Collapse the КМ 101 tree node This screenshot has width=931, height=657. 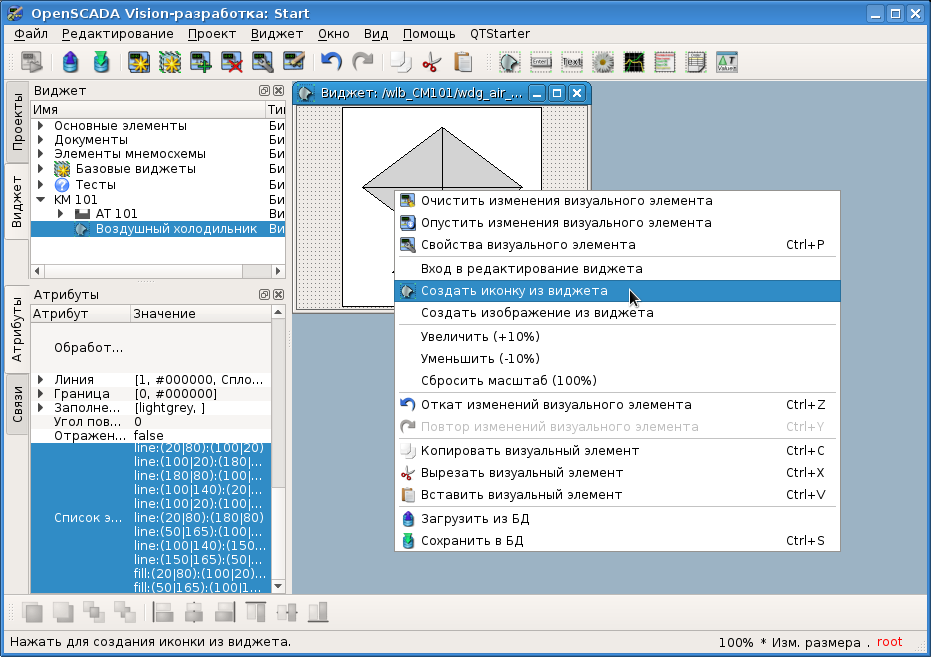point(40,199)
